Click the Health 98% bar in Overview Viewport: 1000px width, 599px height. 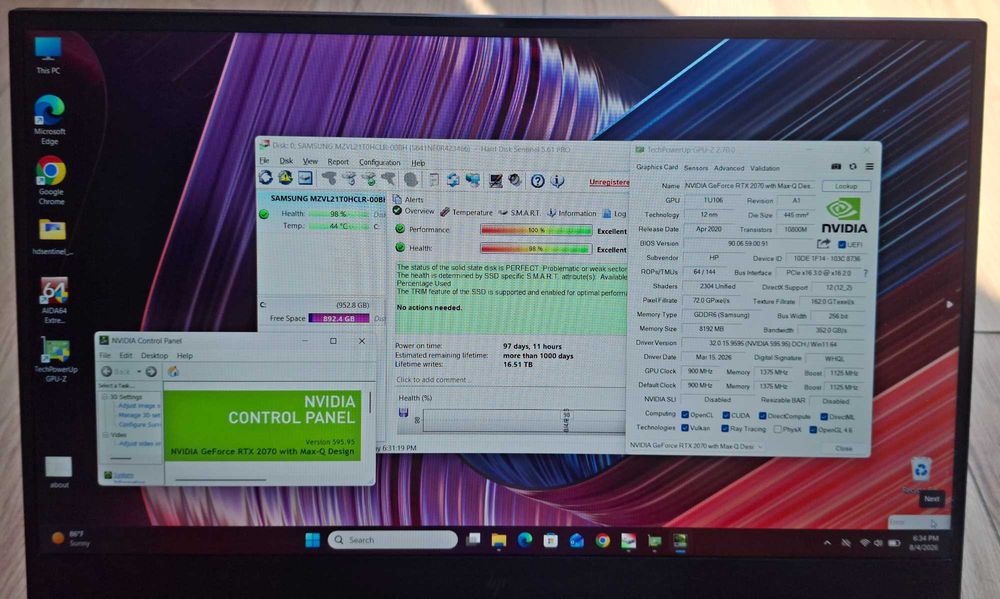pos(536,248)
